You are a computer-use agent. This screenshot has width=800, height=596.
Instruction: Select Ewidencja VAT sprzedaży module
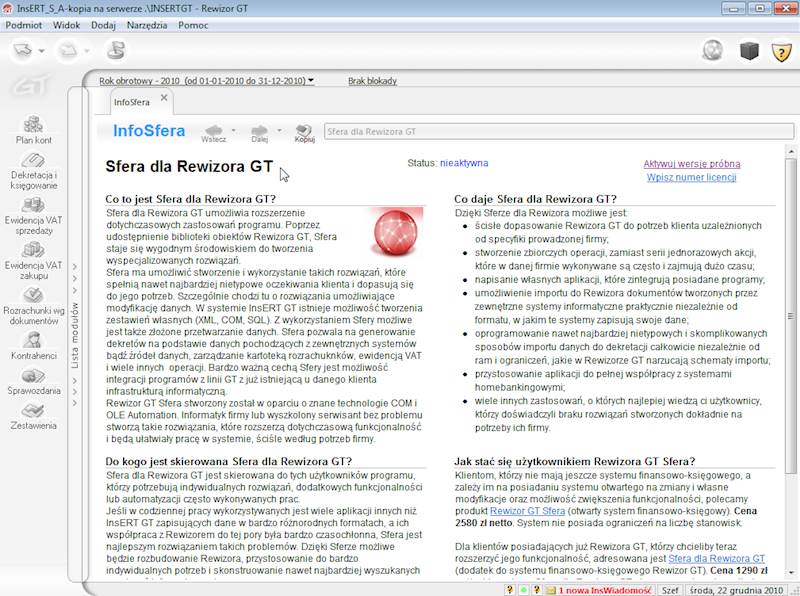pyautogui.click(x=34, y=216)
